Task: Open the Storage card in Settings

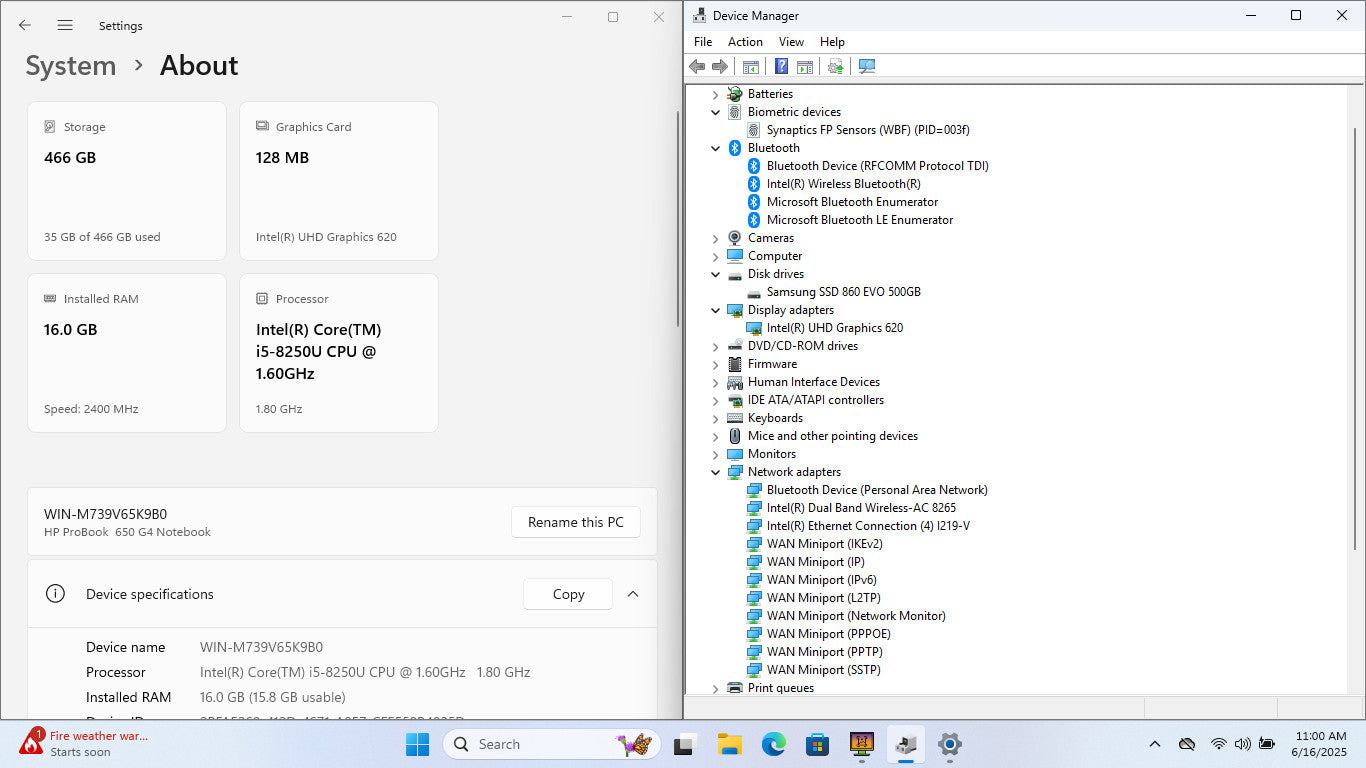Action: tap(127, 181)
